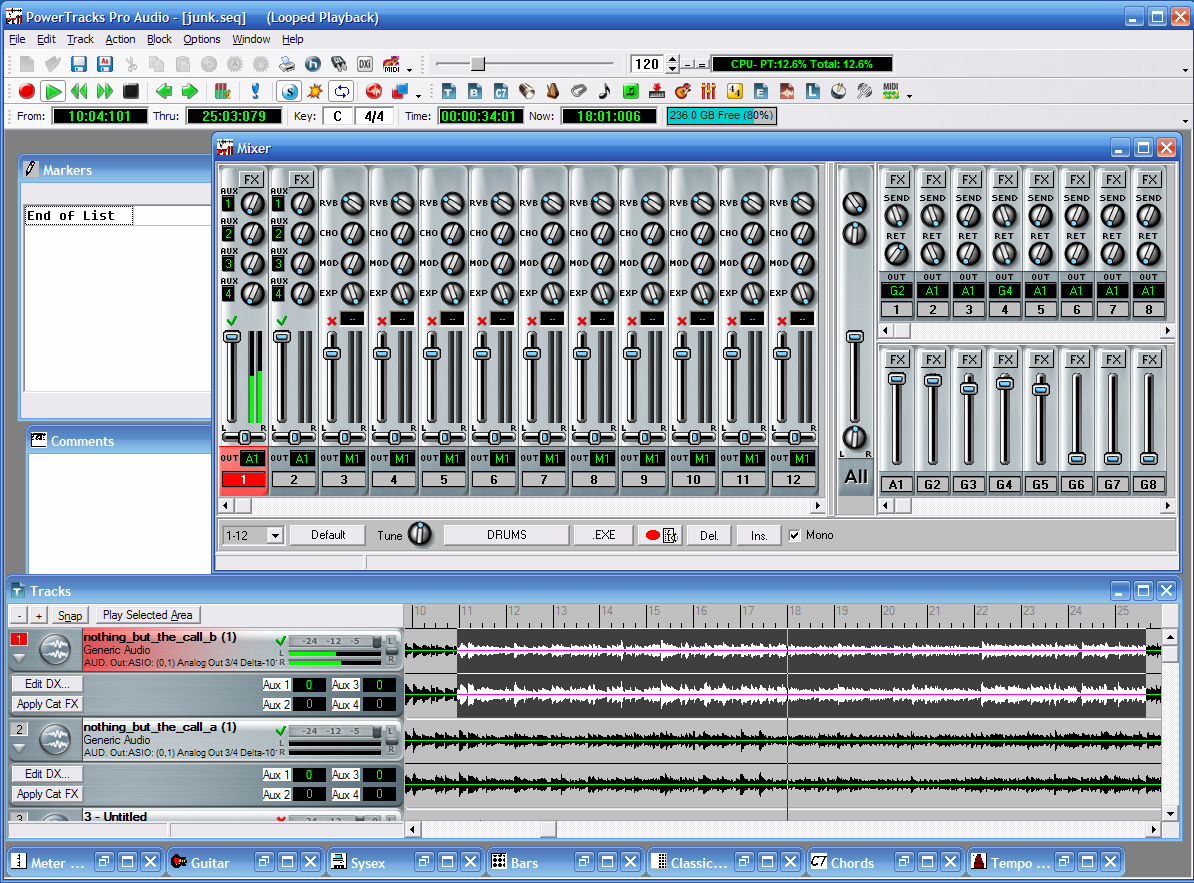Open the Event list E icon
This screenshot has width=1194, height=883.
pyautogui.click(x=761, y=91)
